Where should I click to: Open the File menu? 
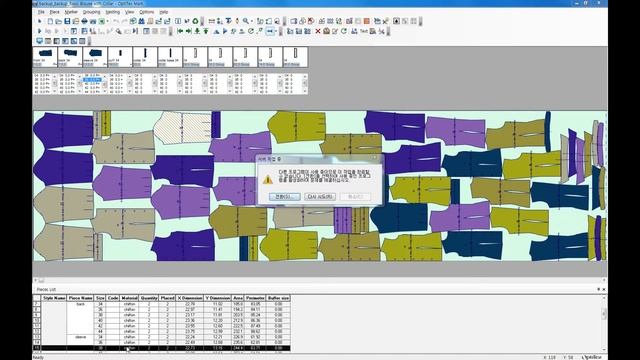pos(41,12)
